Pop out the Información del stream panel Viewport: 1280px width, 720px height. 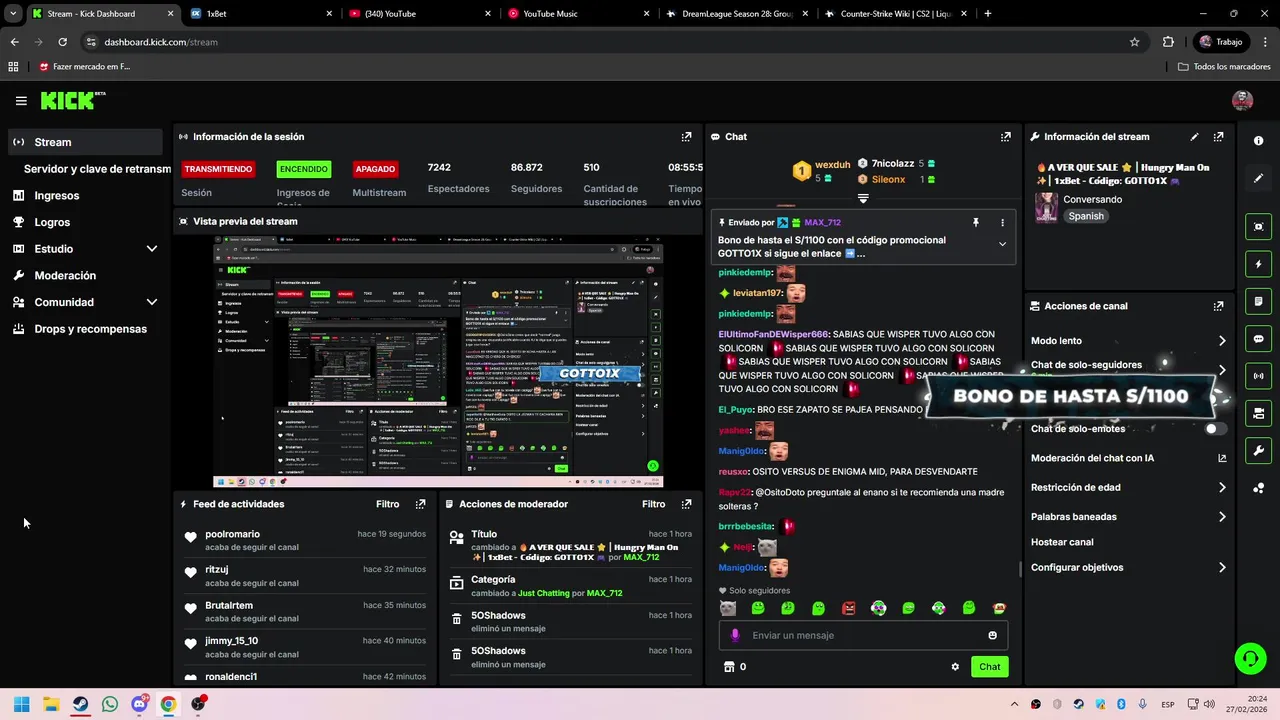[1218, 137]
